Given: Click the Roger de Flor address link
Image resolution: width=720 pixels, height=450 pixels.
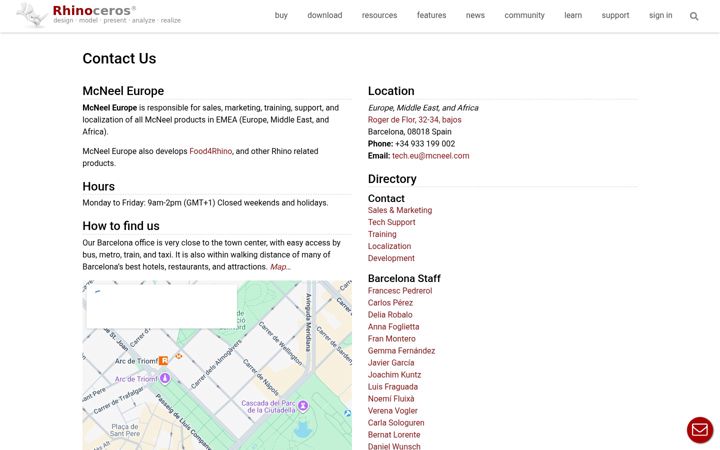Looking at the screenshot, I should (x=414, y=120).
